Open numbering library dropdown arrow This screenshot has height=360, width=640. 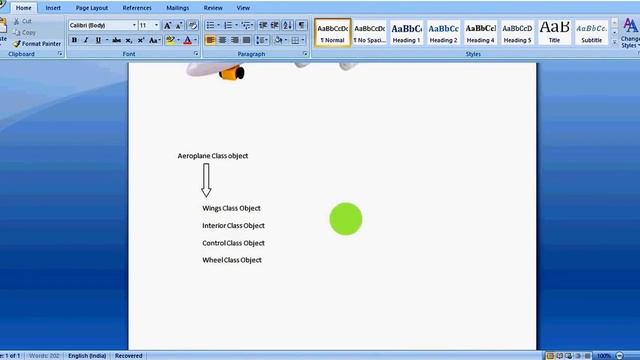[236, 25]
